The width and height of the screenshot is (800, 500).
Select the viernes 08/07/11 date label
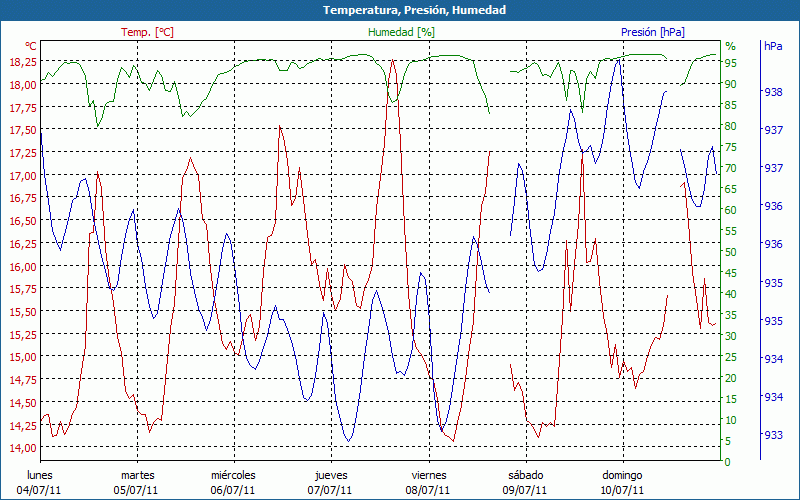pyautogui.click(x=428, y=482)
